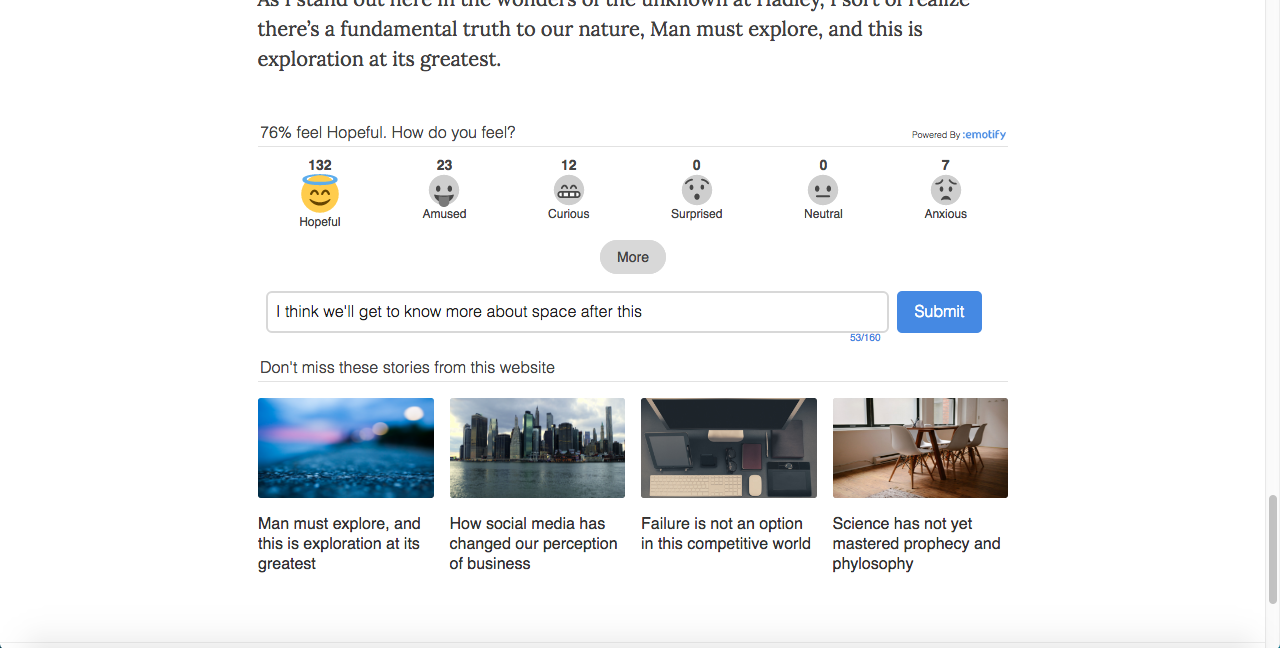Click the Neutral face icon
The height and width of the screenshot is (648, 1280).
823,190
